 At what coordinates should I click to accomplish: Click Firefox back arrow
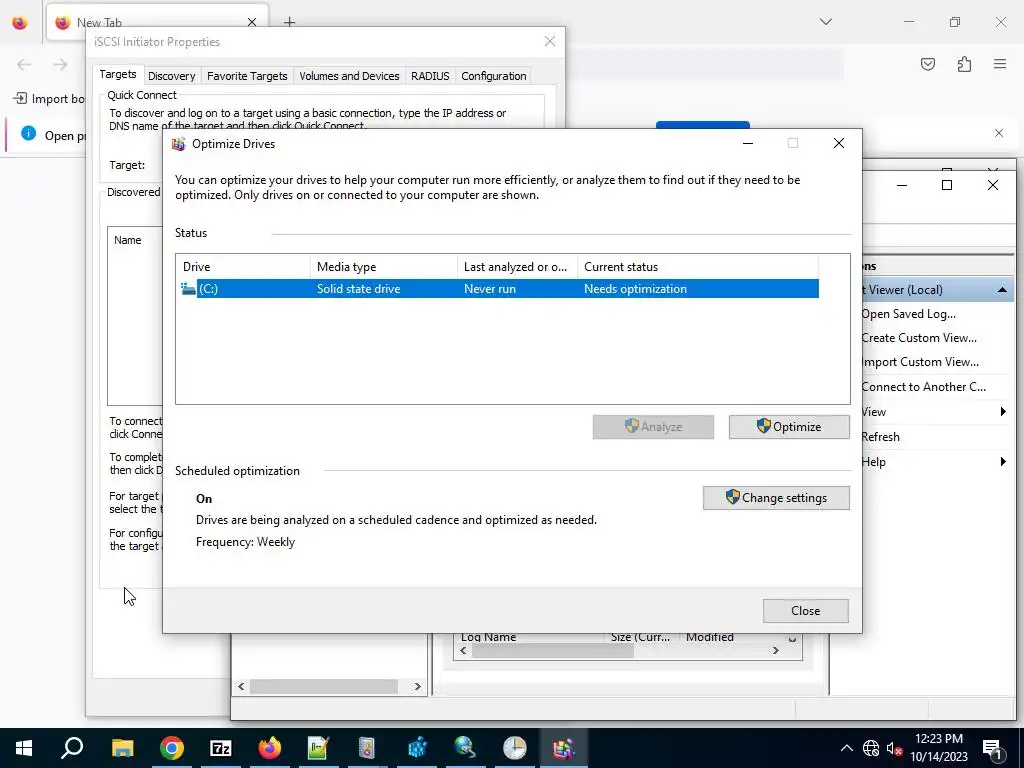coord(24,64)
